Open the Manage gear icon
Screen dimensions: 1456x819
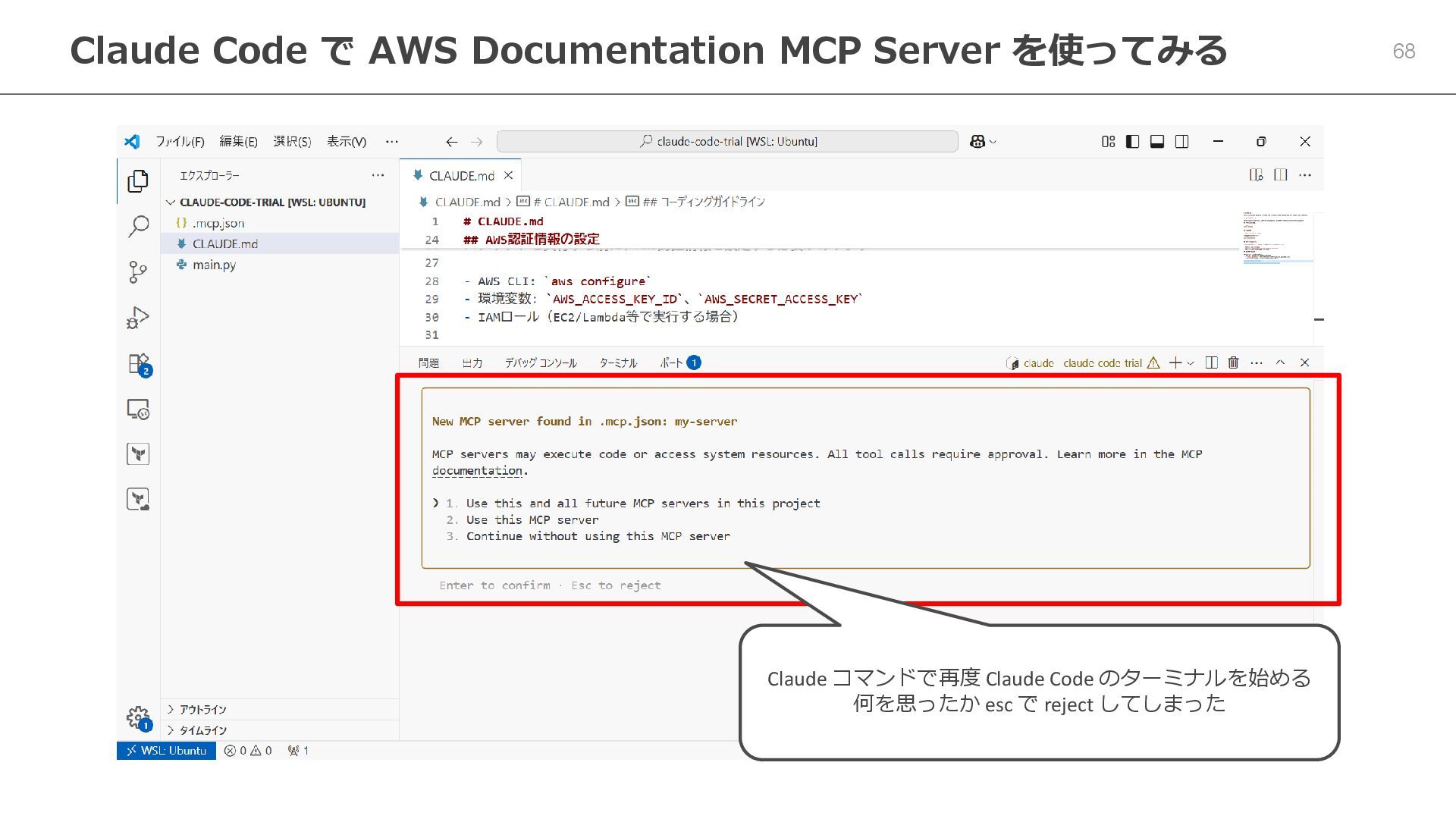(x=139, y=717)
